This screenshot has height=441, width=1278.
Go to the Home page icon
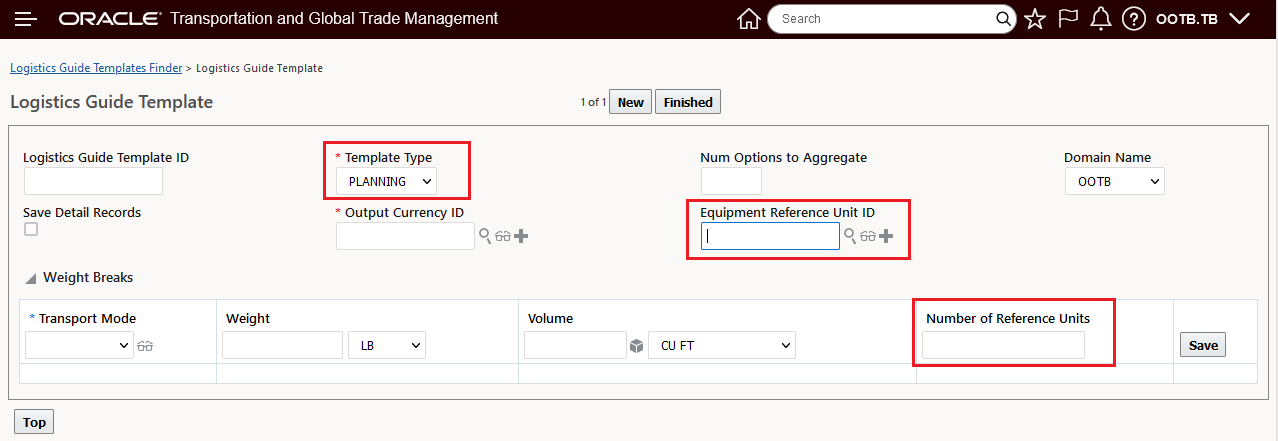coord(748,19)
